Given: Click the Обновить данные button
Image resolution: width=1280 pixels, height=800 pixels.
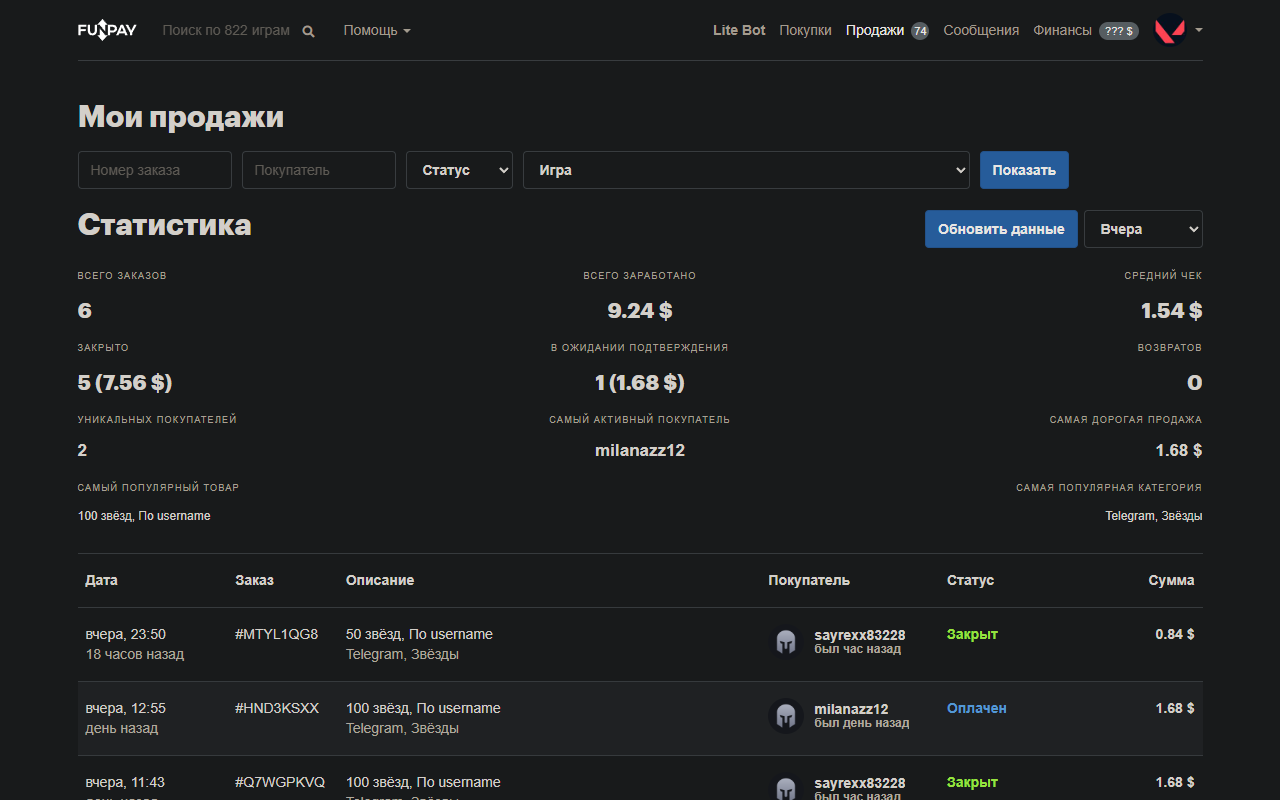Looking at the screenshot, I should 1001,229.
